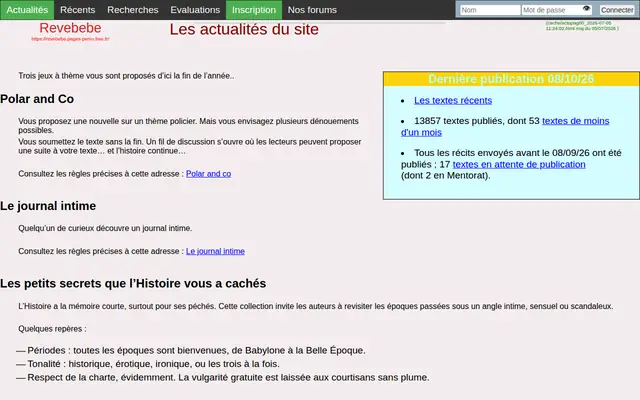Toggle password visibility eye icon

tap(587, 9)
